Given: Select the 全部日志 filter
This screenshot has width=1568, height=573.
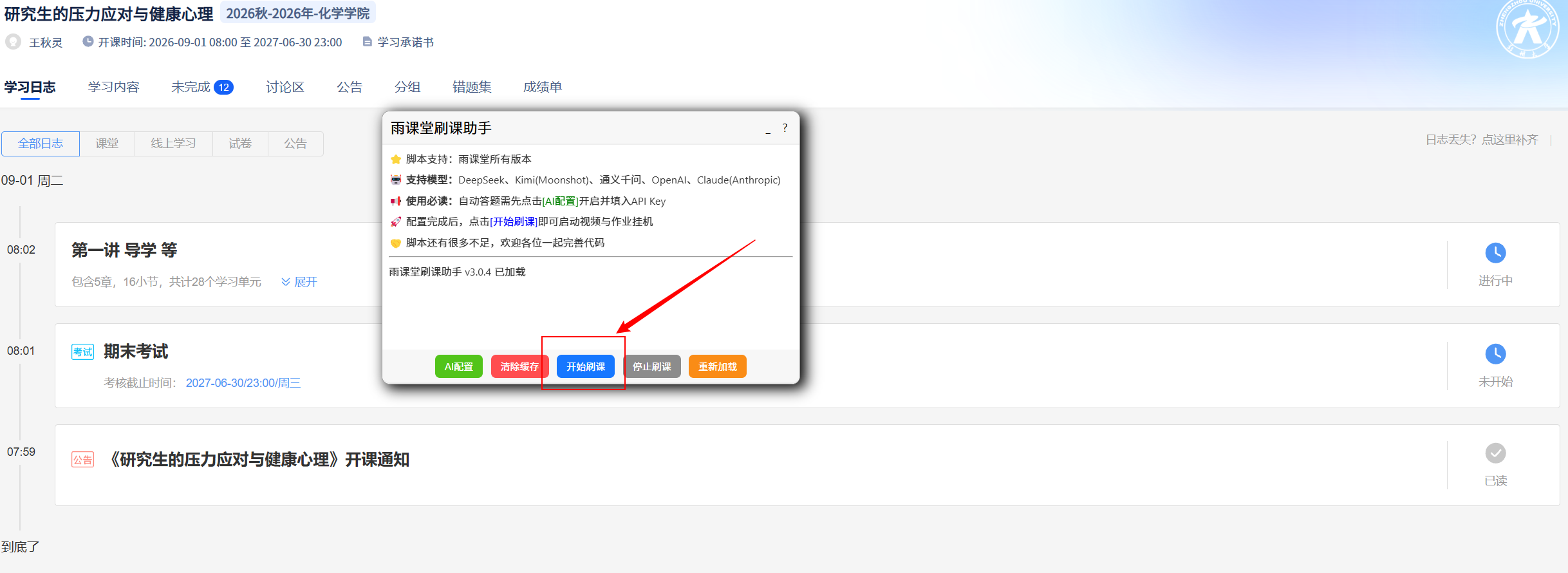Looking at the screenshot, I should click(41, 144).
